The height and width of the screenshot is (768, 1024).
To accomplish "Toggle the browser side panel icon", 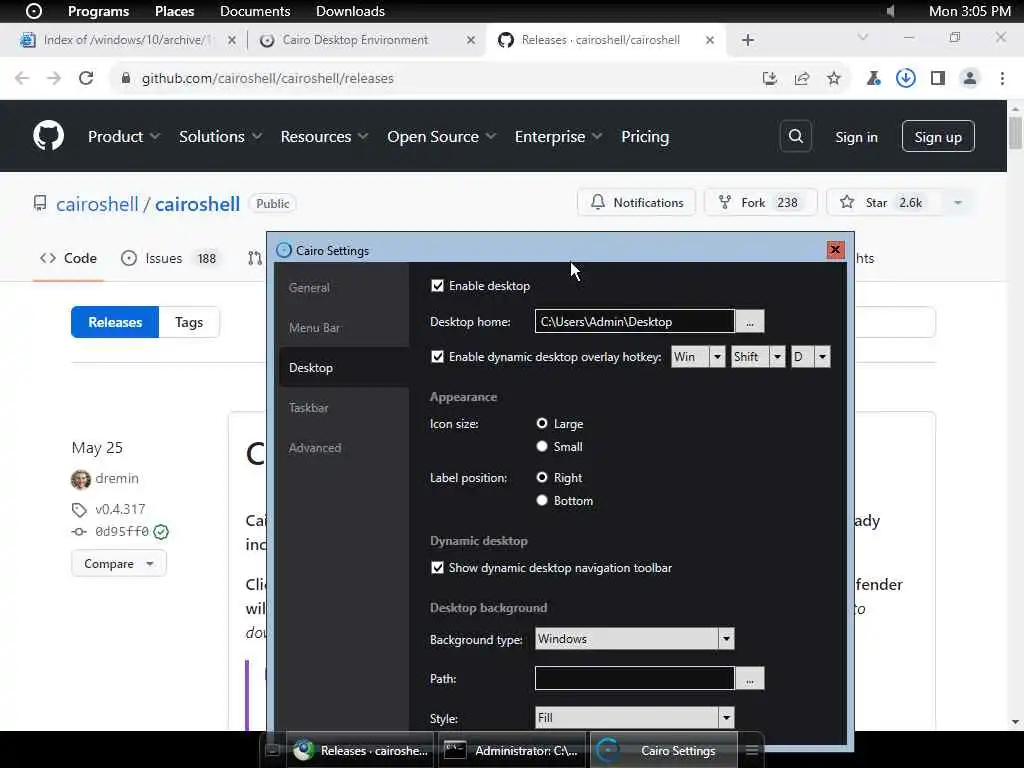I will pyautogui.click(x=938, y=78).
